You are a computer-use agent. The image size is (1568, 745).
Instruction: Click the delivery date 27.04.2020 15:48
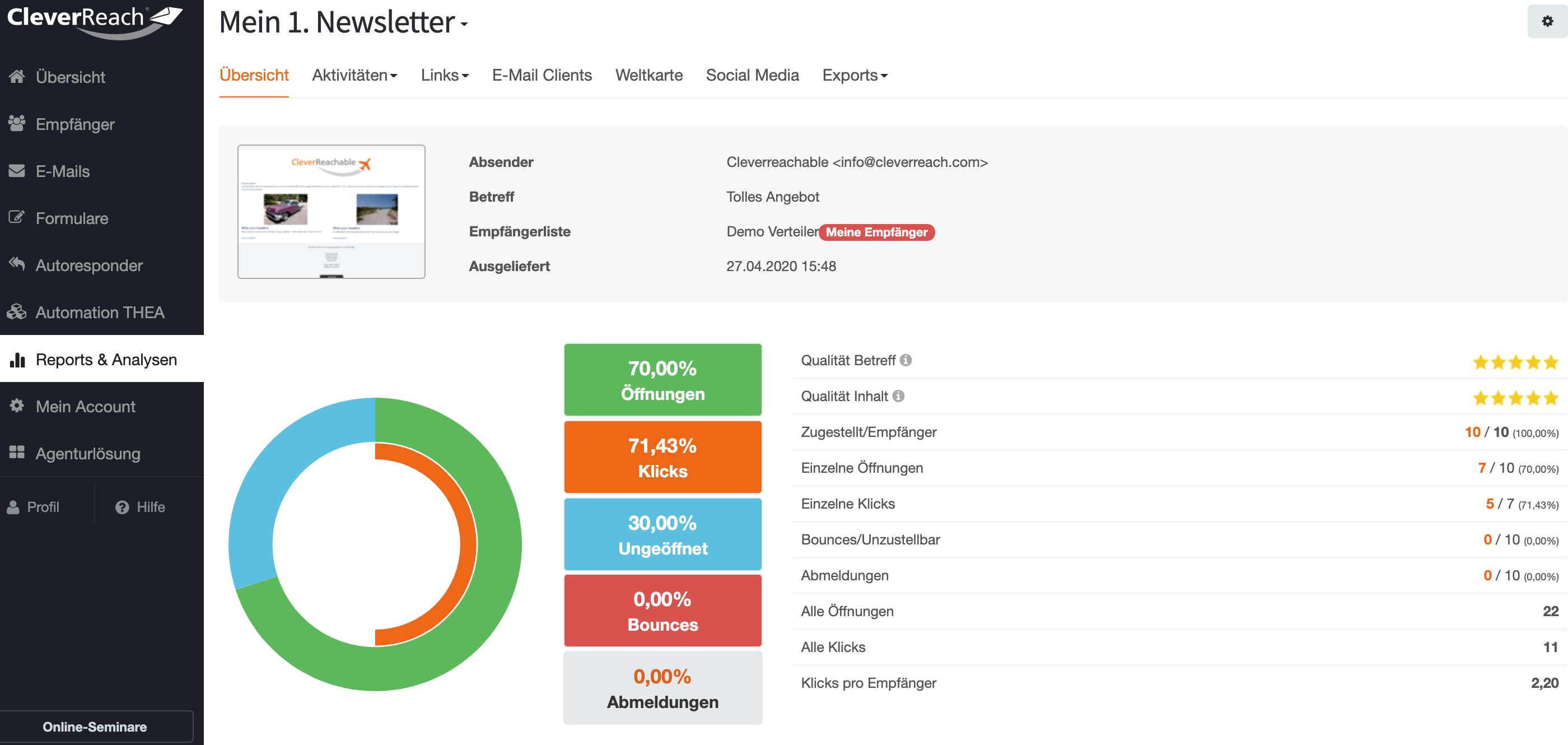pyautogui.click(x=781, y=267)
